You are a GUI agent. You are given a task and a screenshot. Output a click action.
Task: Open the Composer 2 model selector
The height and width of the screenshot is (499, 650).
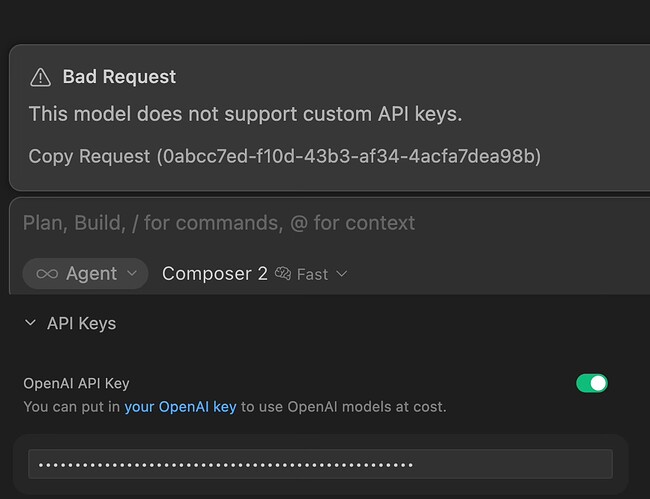[x=214, y=274]
